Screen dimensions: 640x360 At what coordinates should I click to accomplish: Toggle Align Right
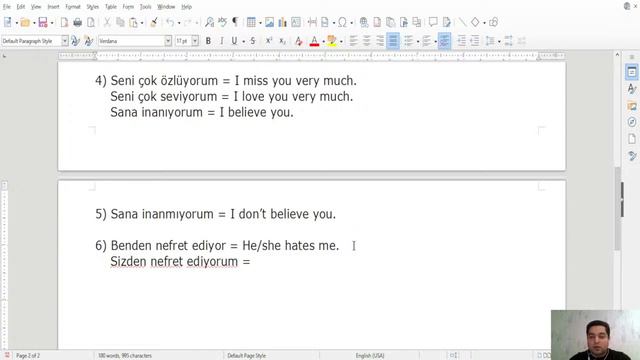point(380,41)
